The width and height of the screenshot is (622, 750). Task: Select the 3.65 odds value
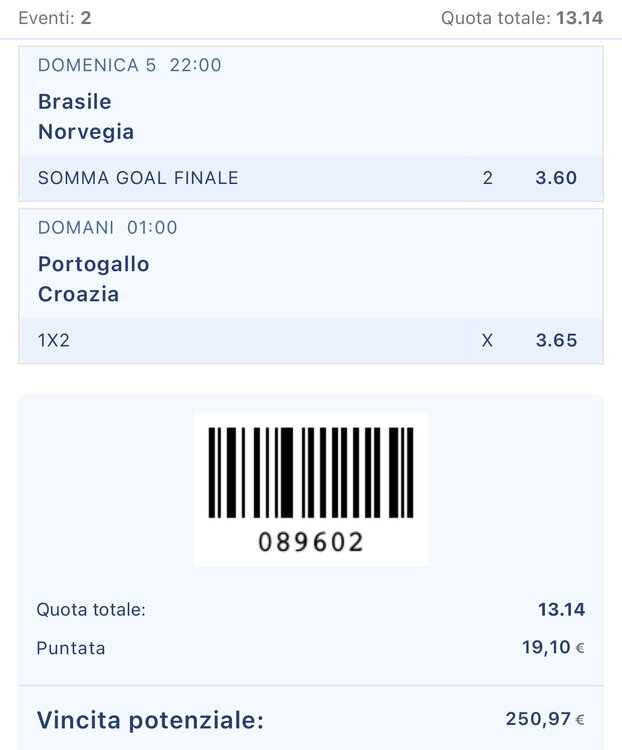556,341
